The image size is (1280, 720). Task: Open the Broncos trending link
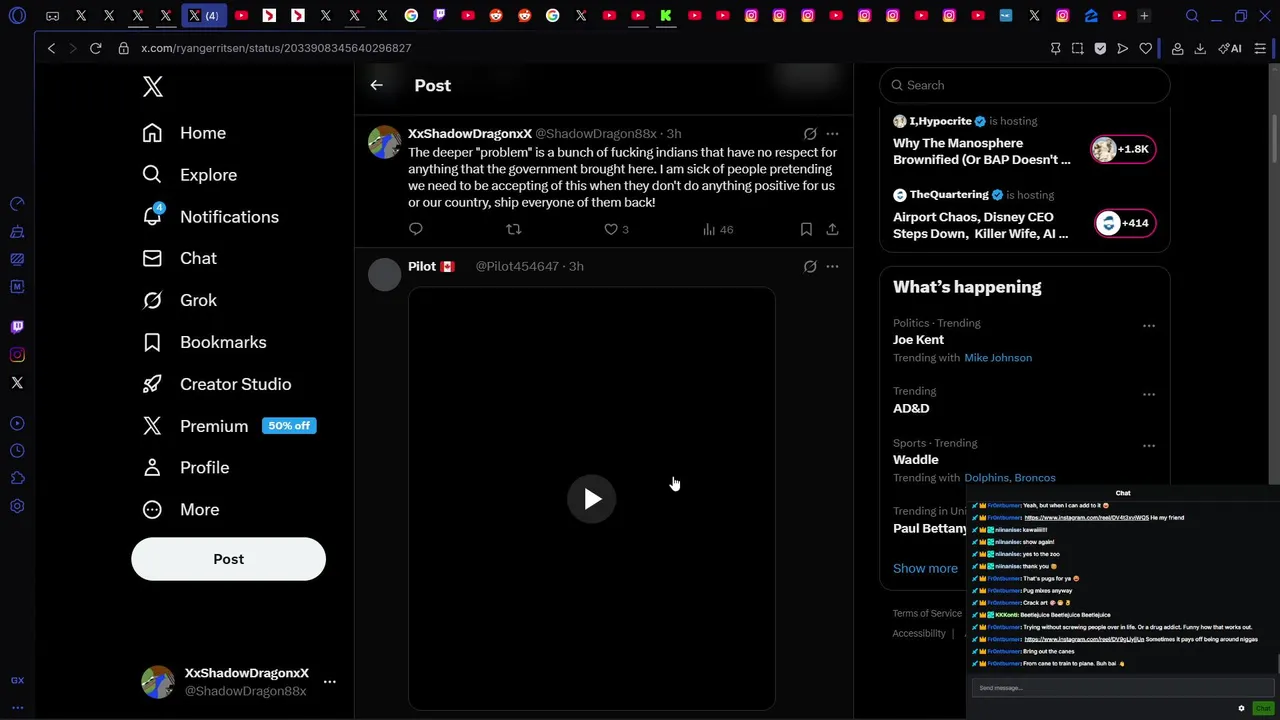(x=1035, y=478)
